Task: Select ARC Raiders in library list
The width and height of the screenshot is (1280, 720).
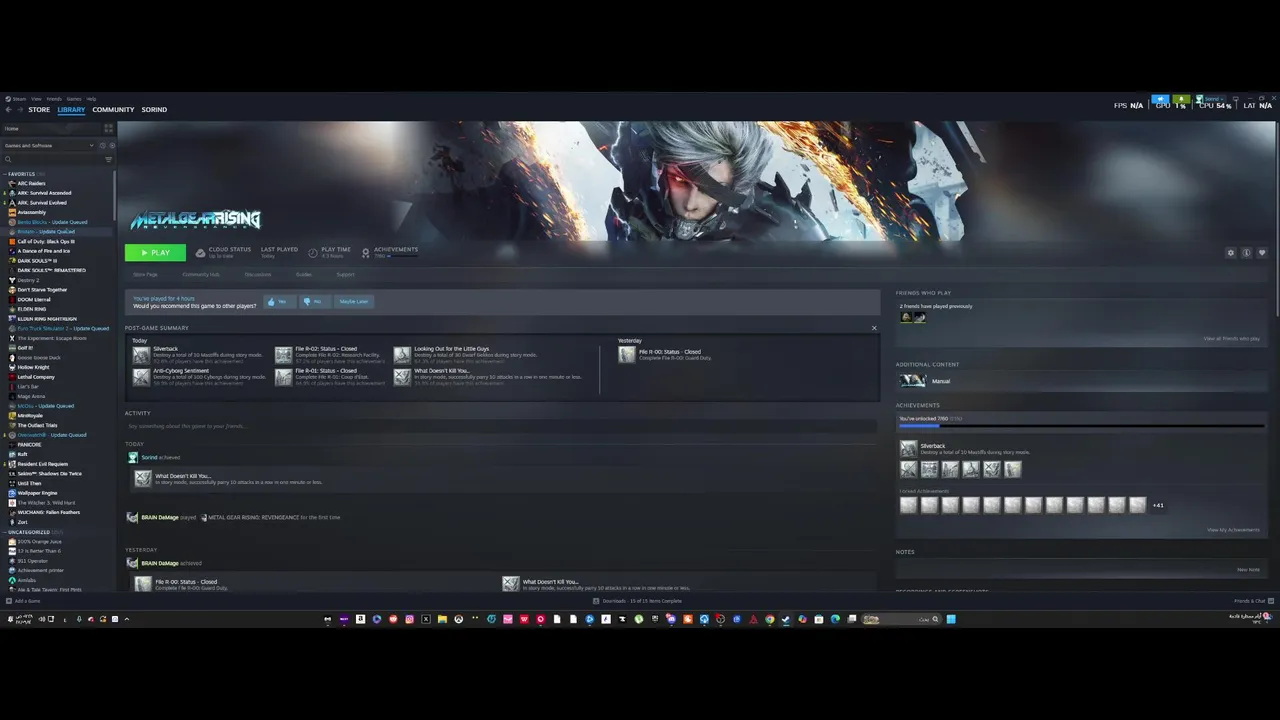Action: coord(31,183)
